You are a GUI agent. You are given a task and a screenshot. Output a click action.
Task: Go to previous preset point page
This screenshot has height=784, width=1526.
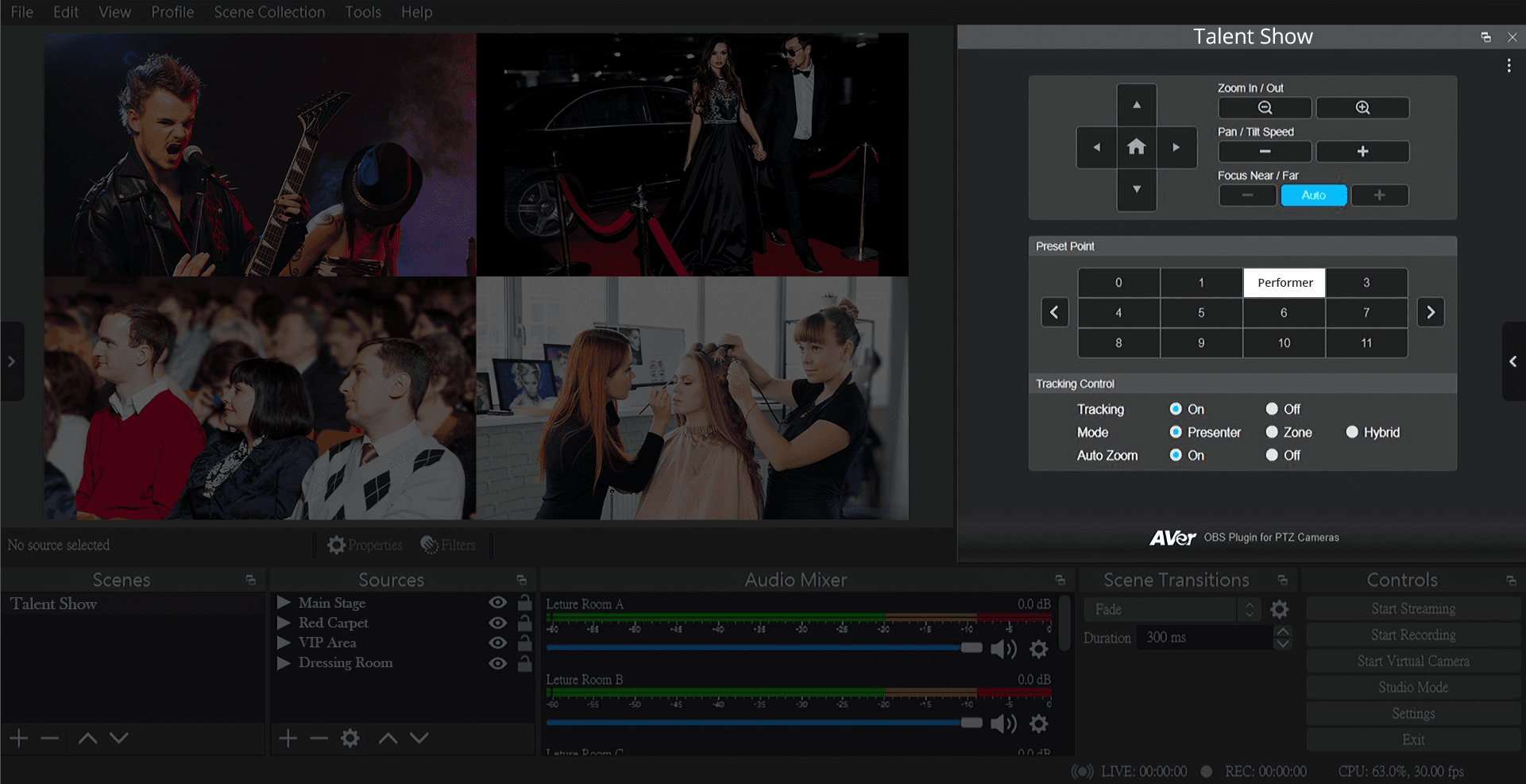1055,312
